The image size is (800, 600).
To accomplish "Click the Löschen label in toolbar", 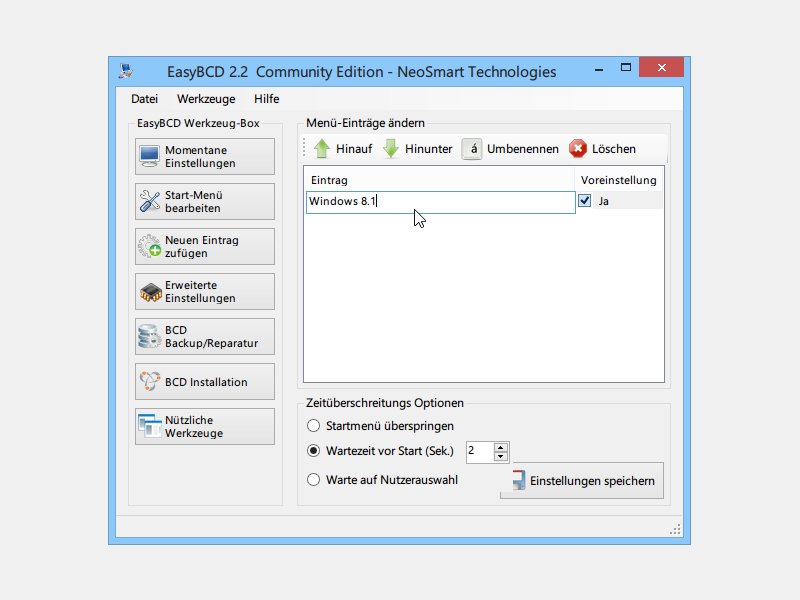I will [614, 149].
